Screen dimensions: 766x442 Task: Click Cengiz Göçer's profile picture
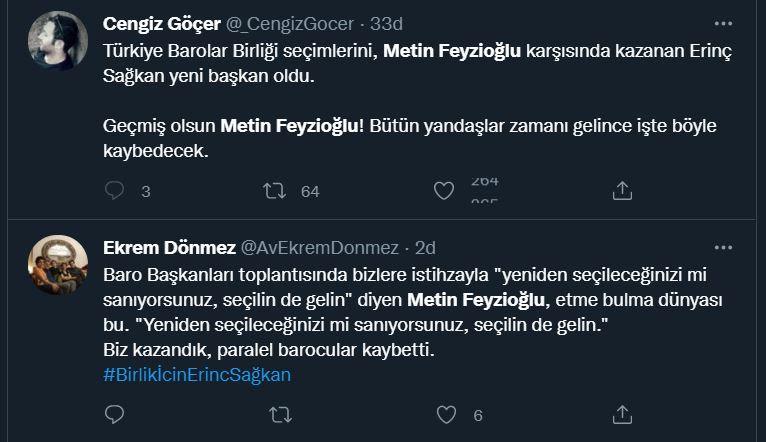(58, 41)
